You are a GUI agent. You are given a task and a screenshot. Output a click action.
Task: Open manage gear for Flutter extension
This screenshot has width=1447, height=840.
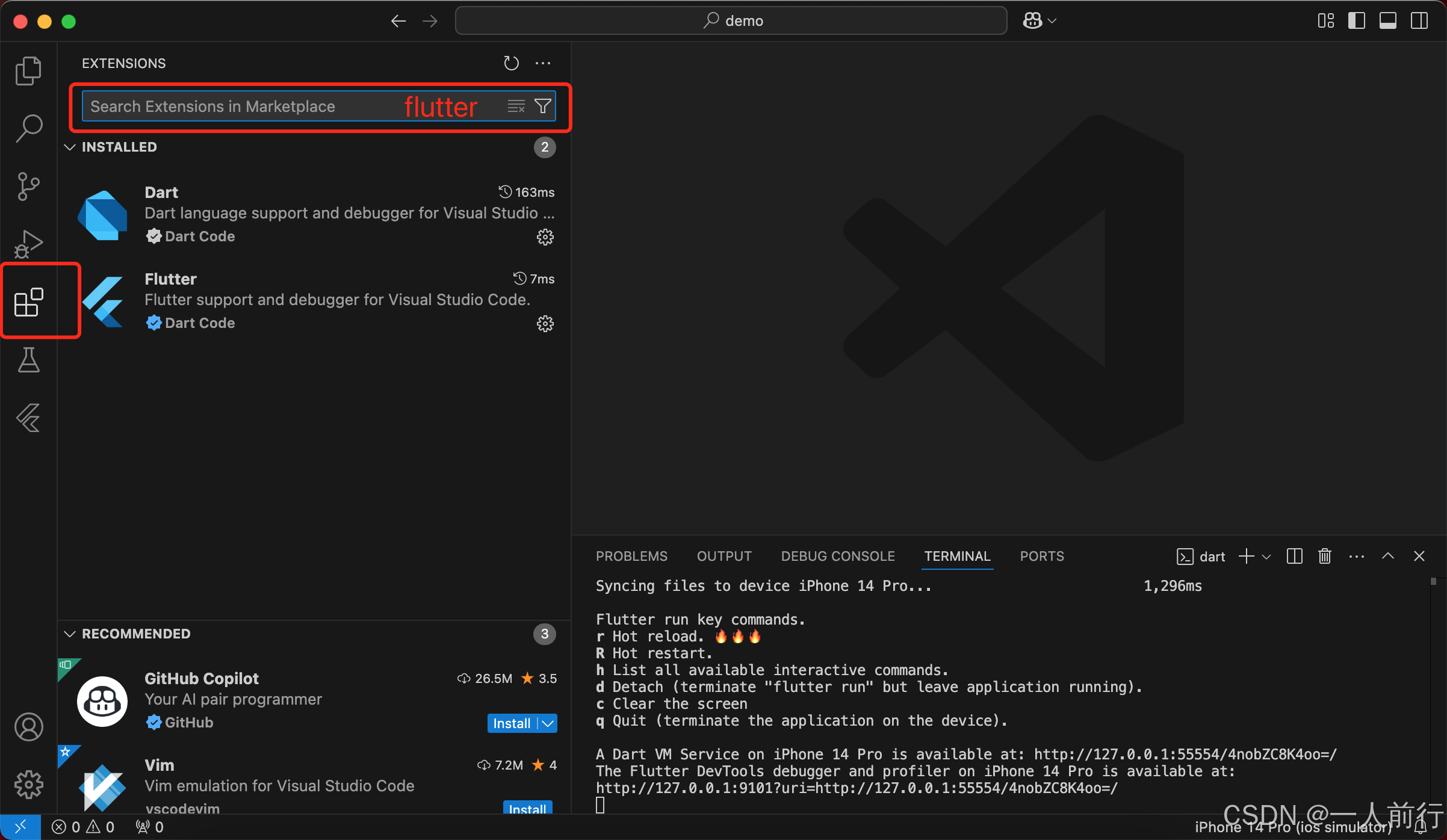[545, 324]
